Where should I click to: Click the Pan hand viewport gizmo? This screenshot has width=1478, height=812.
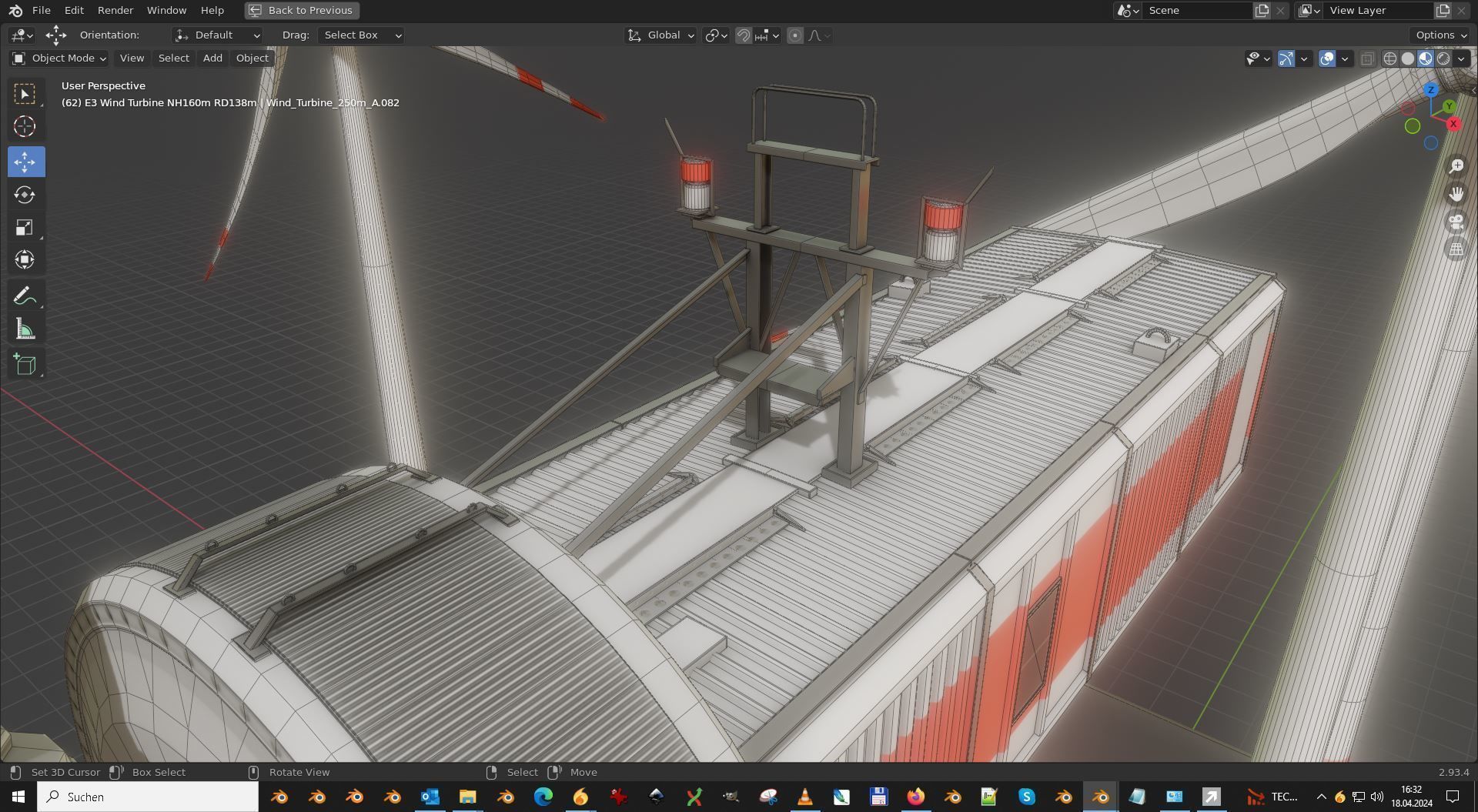tap(1456, 194)
